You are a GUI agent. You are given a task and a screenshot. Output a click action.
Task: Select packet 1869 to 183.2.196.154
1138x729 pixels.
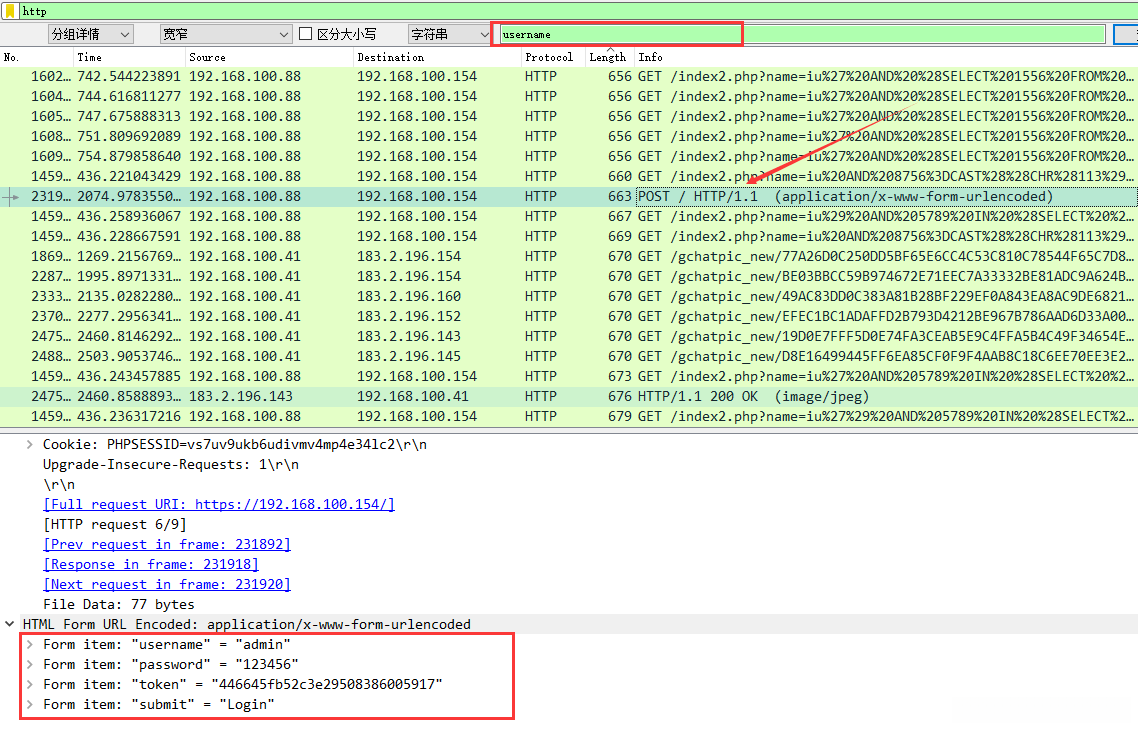tap(569, 256)
